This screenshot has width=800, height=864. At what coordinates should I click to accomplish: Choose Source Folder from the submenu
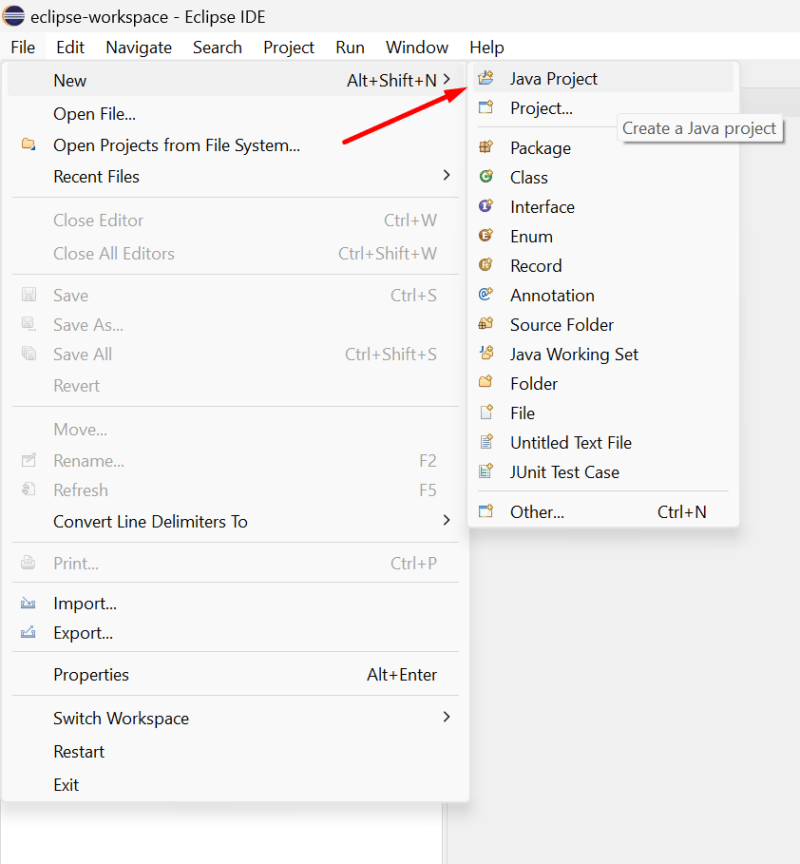602,325
